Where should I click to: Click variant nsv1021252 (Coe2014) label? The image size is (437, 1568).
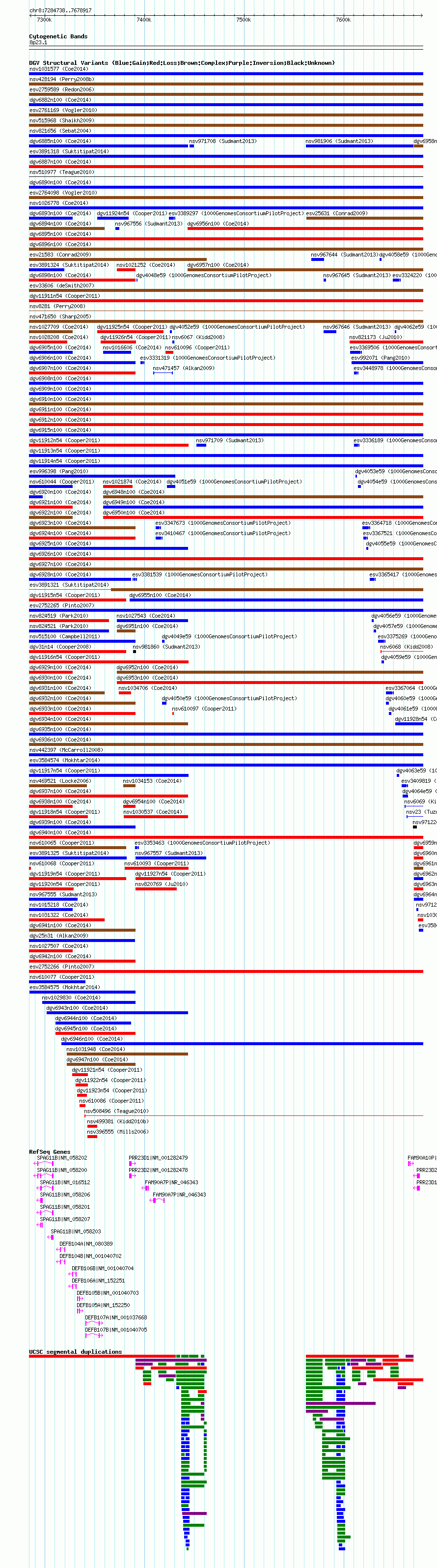[146, 265]
